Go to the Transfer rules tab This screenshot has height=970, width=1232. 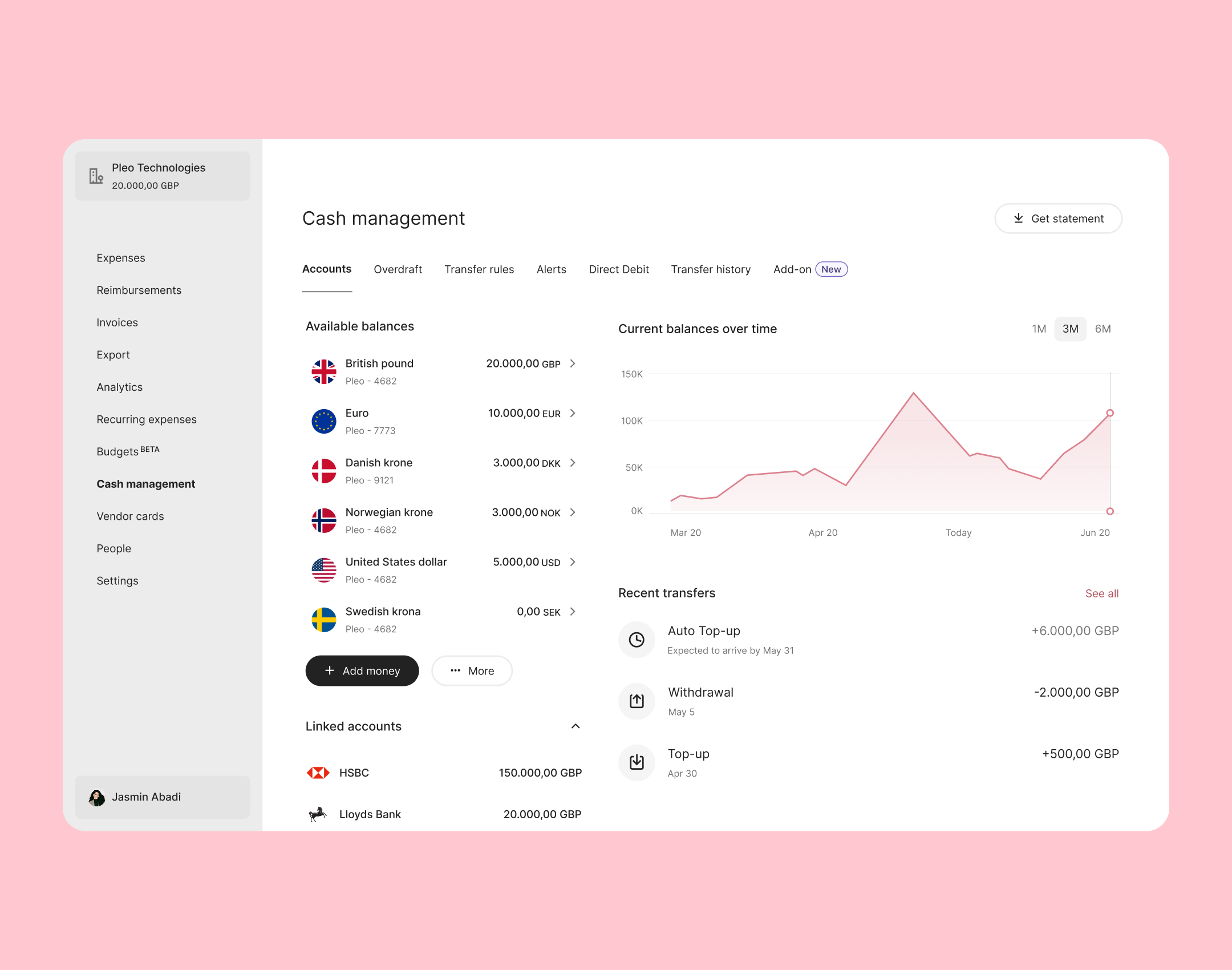(479, 269)
